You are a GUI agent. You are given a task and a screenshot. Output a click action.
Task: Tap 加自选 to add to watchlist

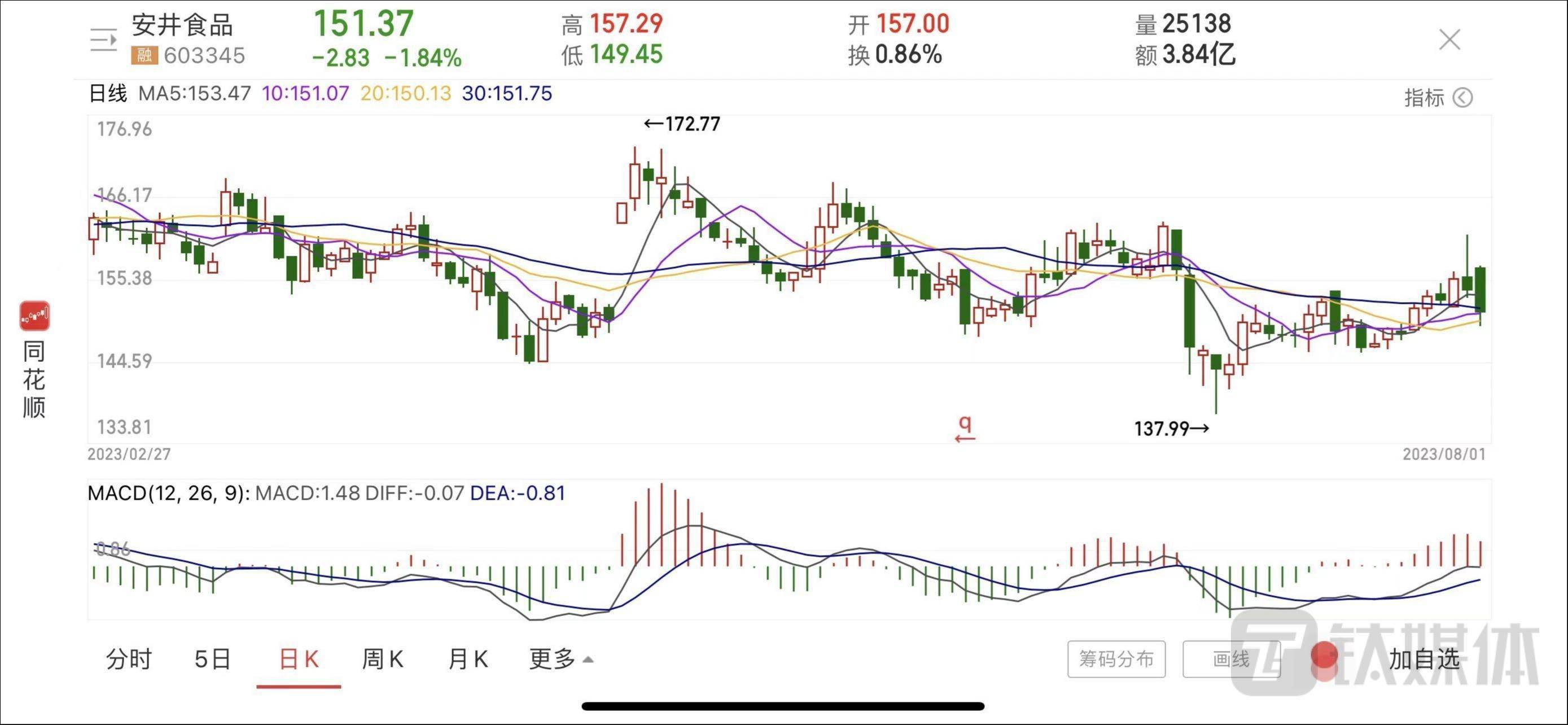(x=1424, y=658)
